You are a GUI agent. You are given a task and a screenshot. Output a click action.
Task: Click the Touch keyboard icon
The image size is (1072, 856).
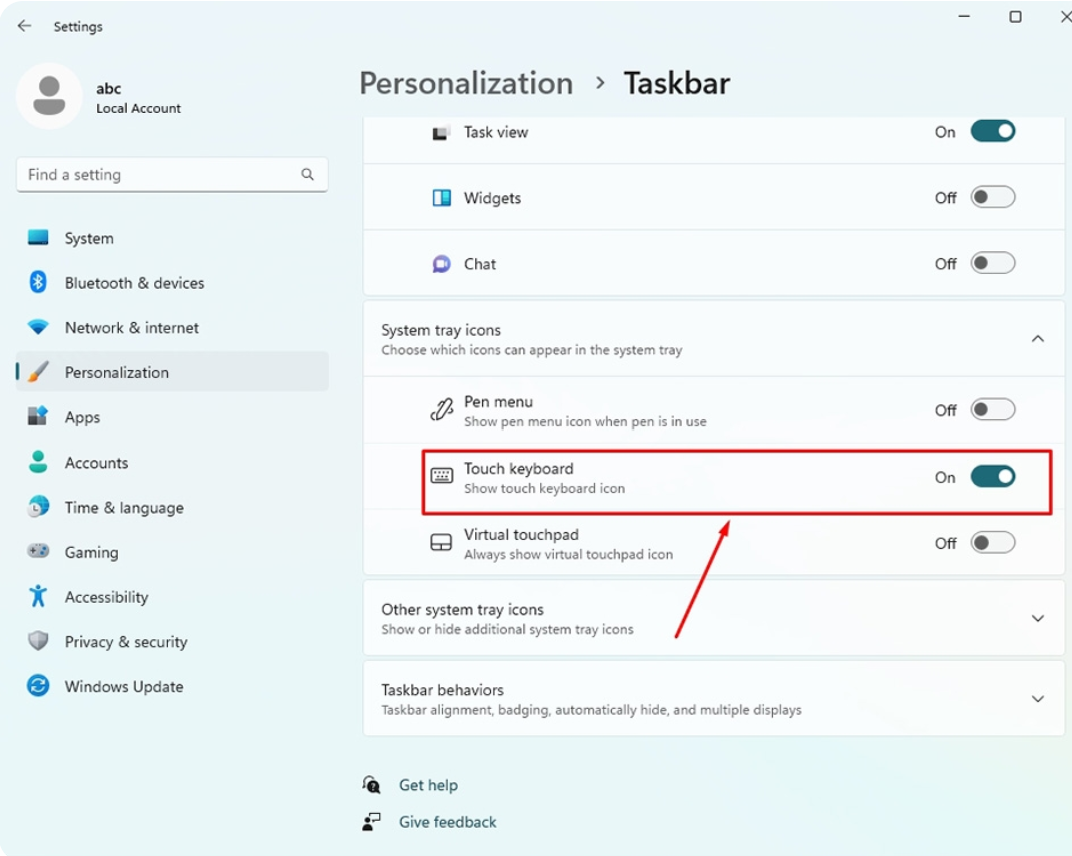(441, 477)
